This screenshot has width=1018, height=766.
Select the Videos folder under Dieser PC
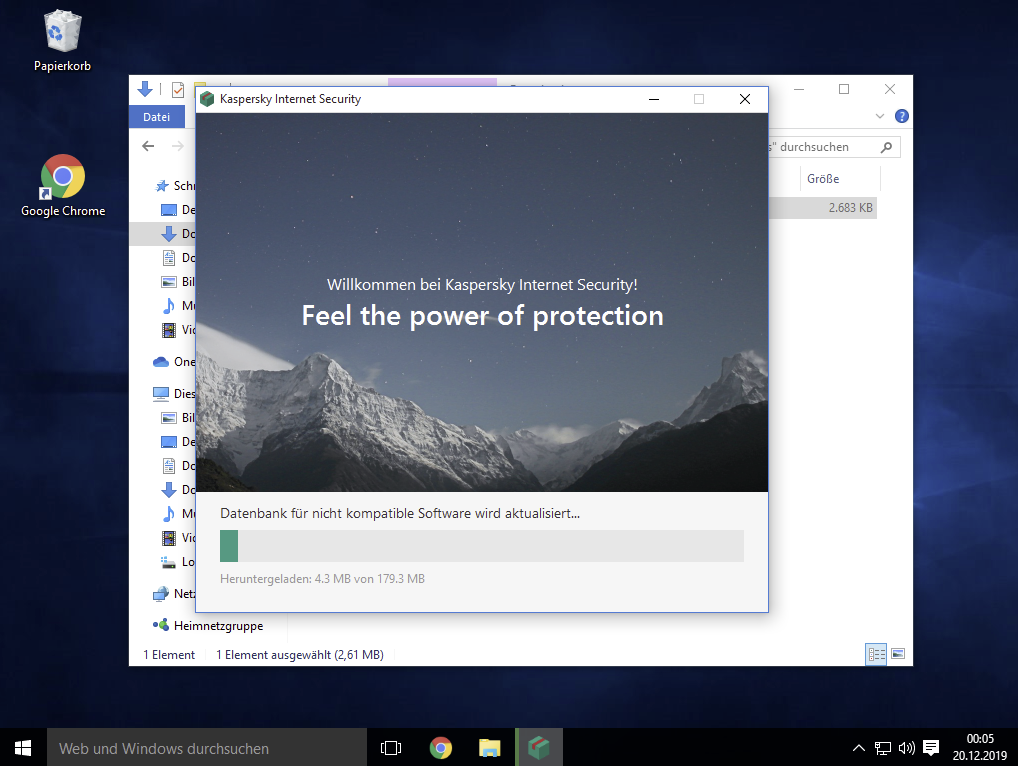click(x=178, y=537)
